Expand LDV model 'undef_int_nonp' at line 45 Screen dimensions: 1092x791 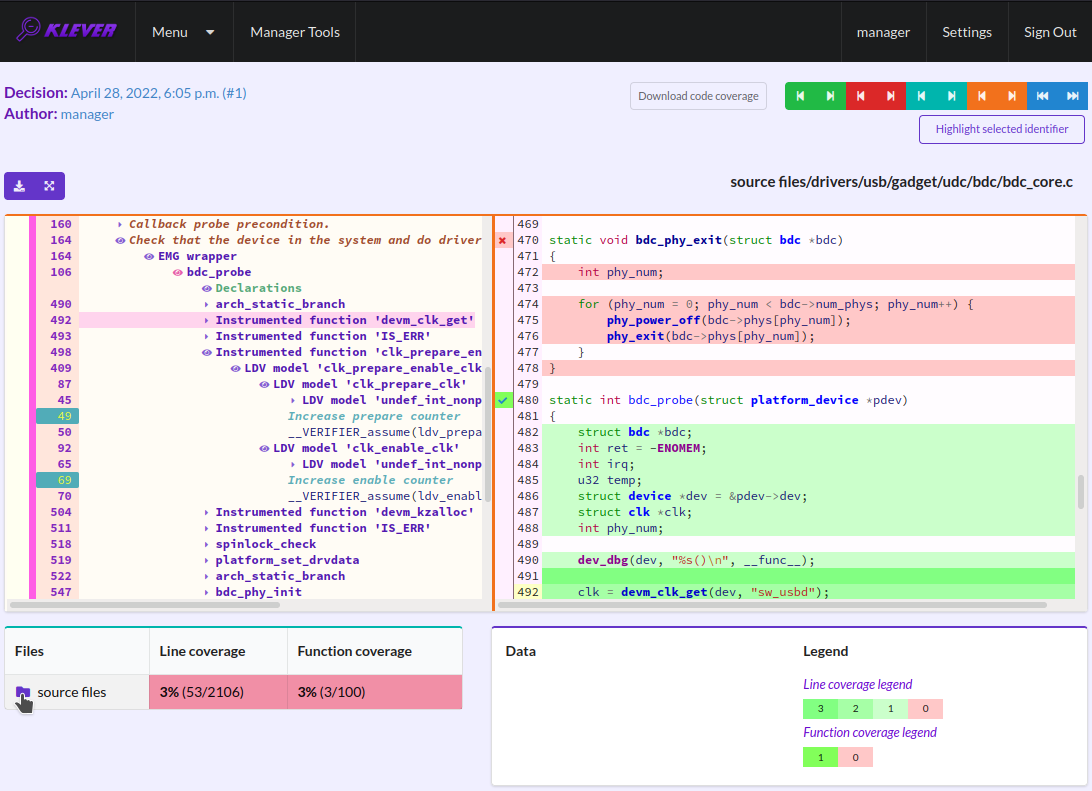pos(293,400)
